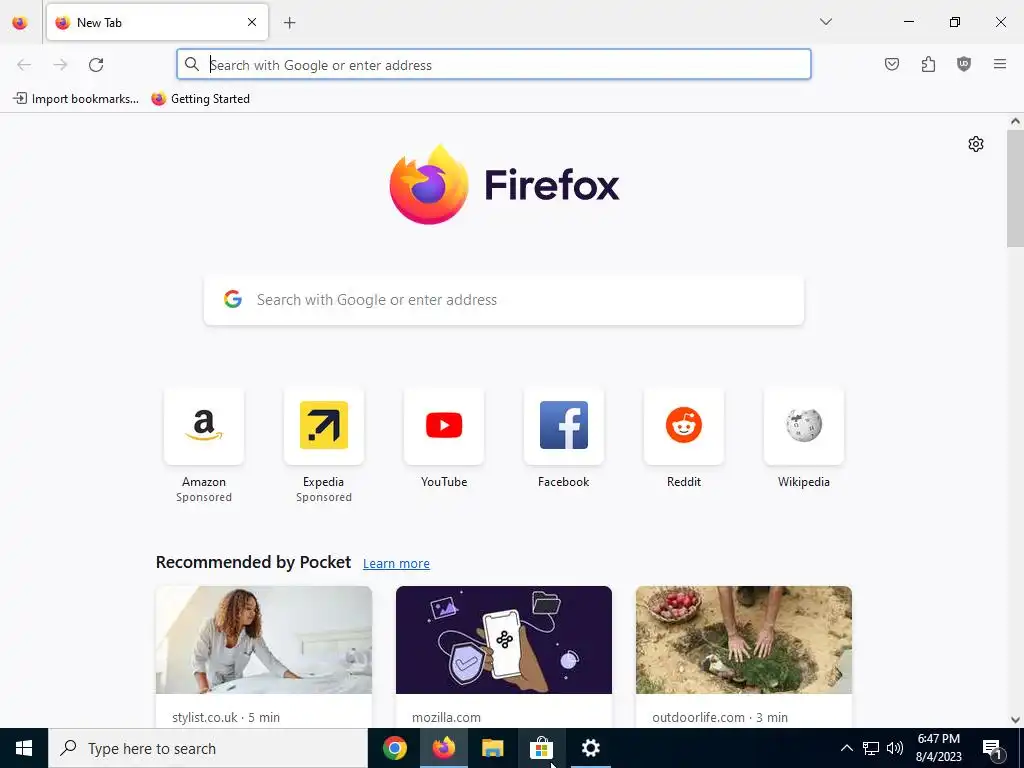
Task: Open the Windows Start menu
Action: pos(24,748)
